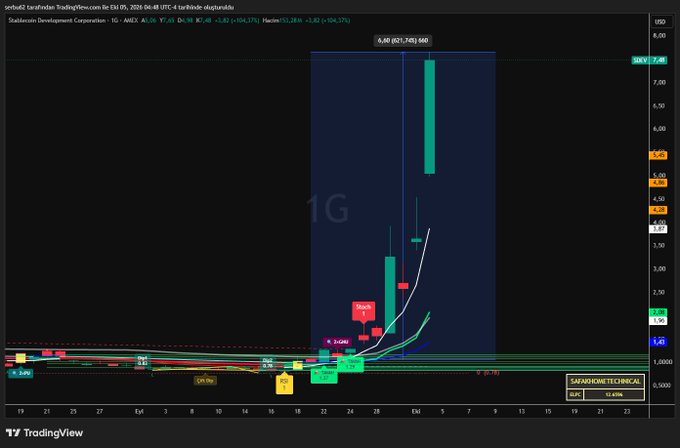The width and height of the screenshot is (680, 448).
Task: Click the Eki month label on time axis
Action: 416,412
